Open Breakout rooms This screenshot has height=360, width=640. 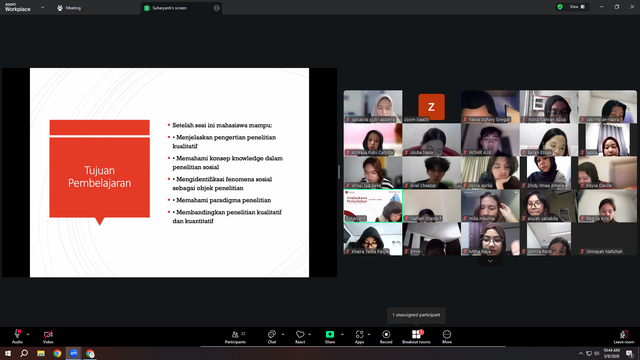pos(416,337)
